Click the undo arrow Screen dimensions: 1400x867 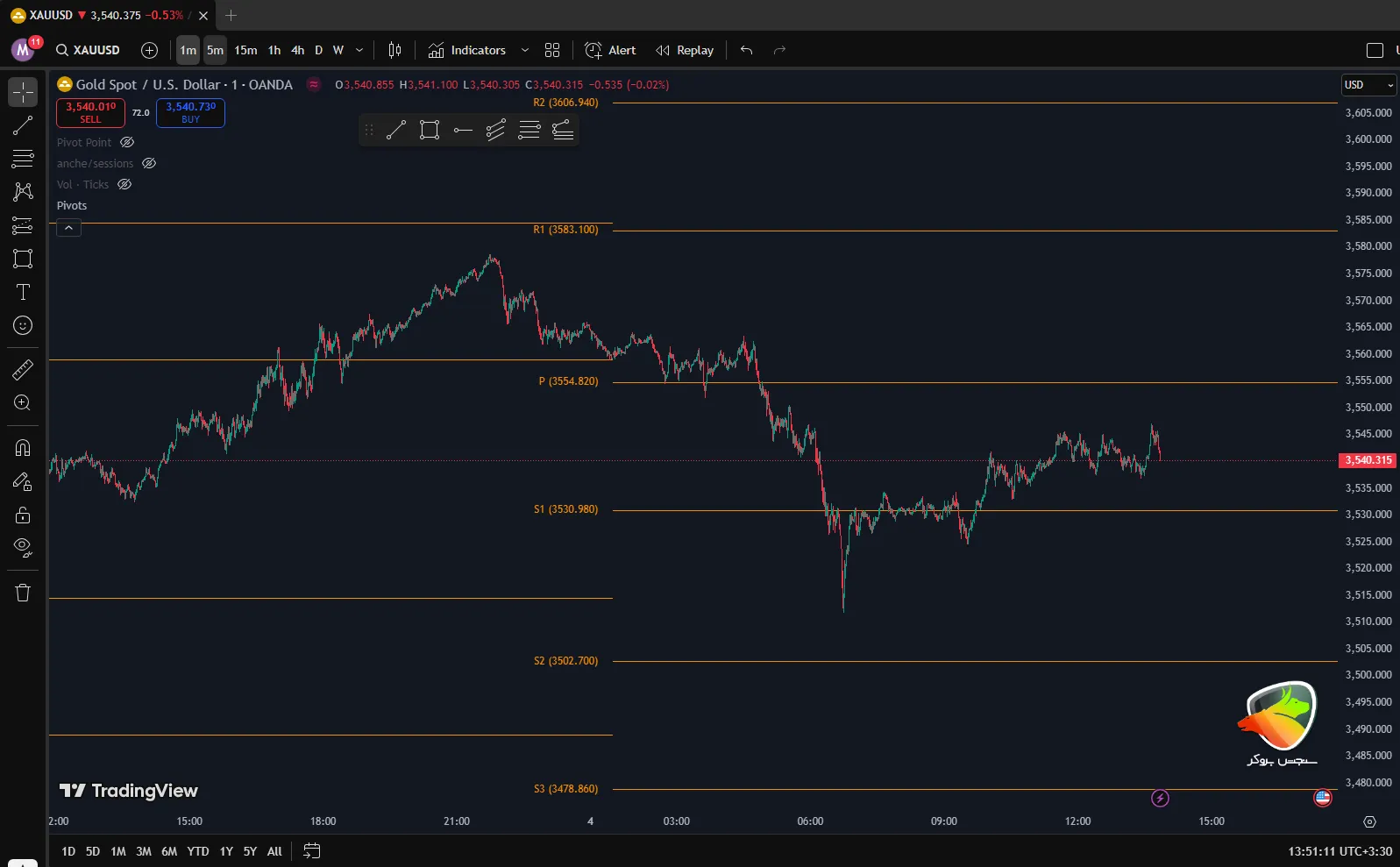(746, 50)
